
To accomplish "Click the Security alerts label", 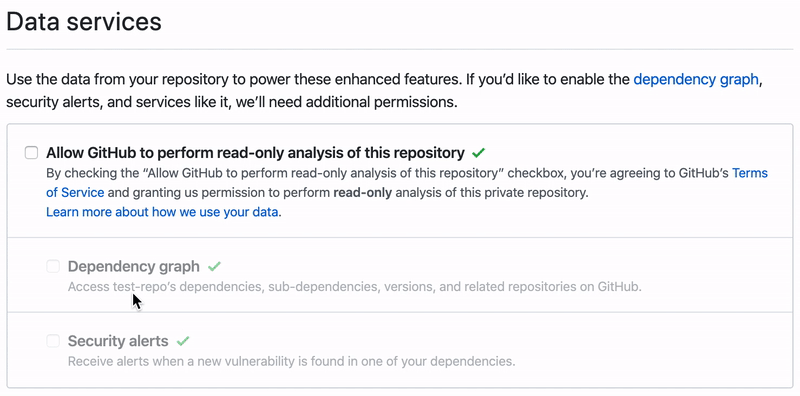I will (118, 340).
